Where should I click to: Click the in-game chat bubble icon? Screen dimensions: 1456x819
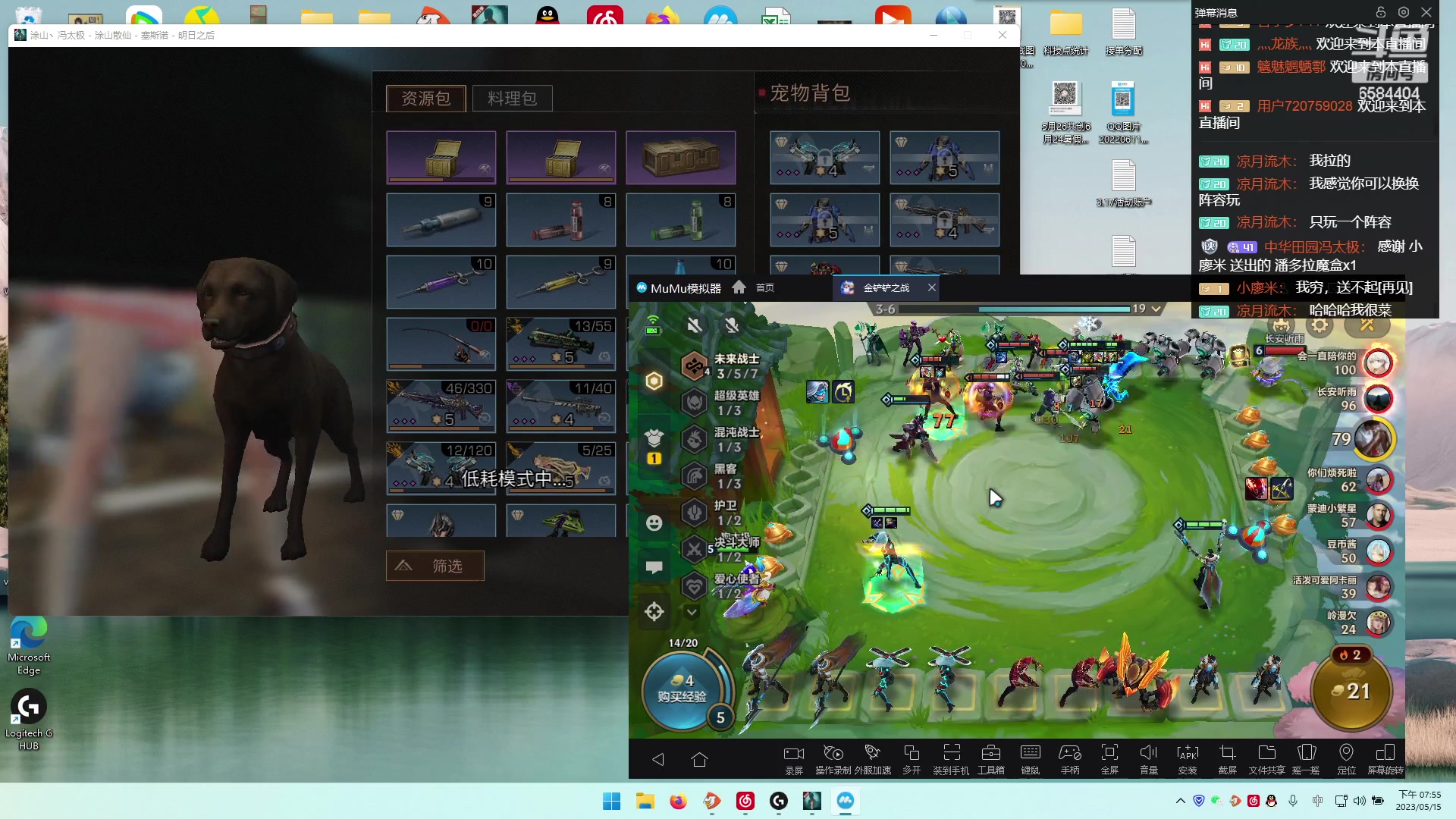point(654,567)
